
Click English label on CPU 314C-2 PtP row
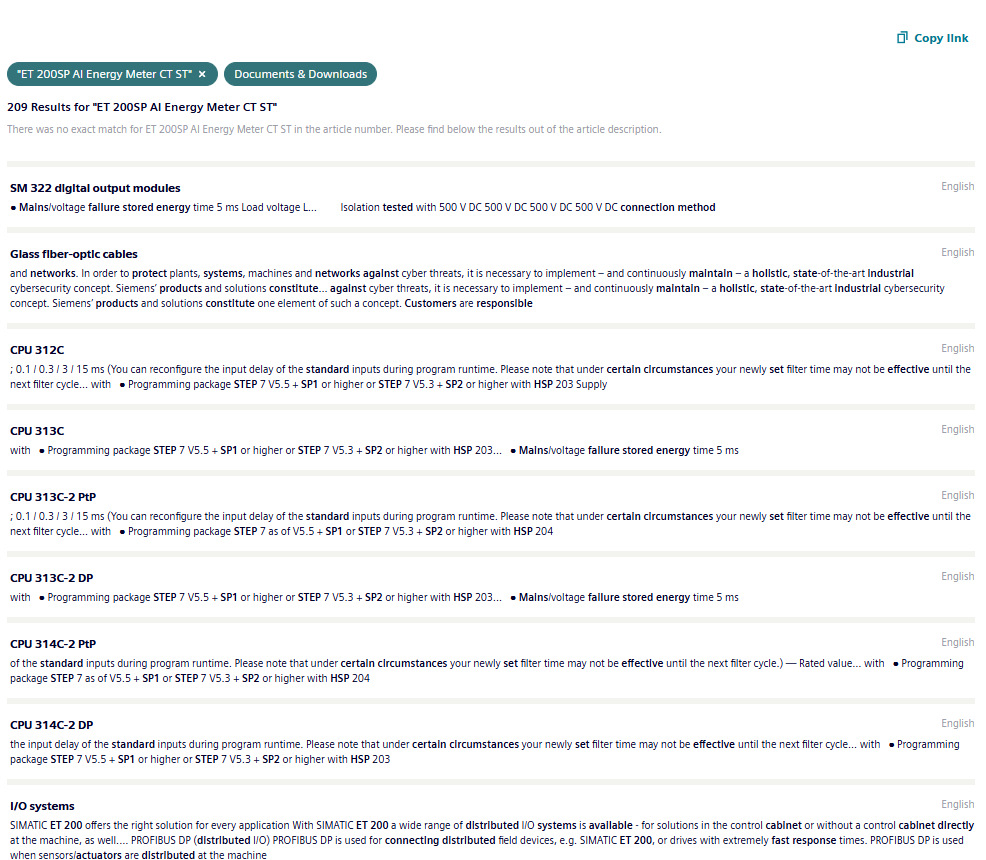[x=957, y=643]
